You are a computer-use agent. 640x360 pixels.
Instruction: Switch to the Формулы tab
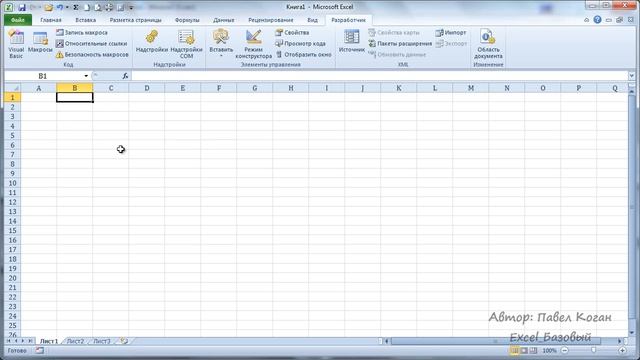[x=187, y=20]
